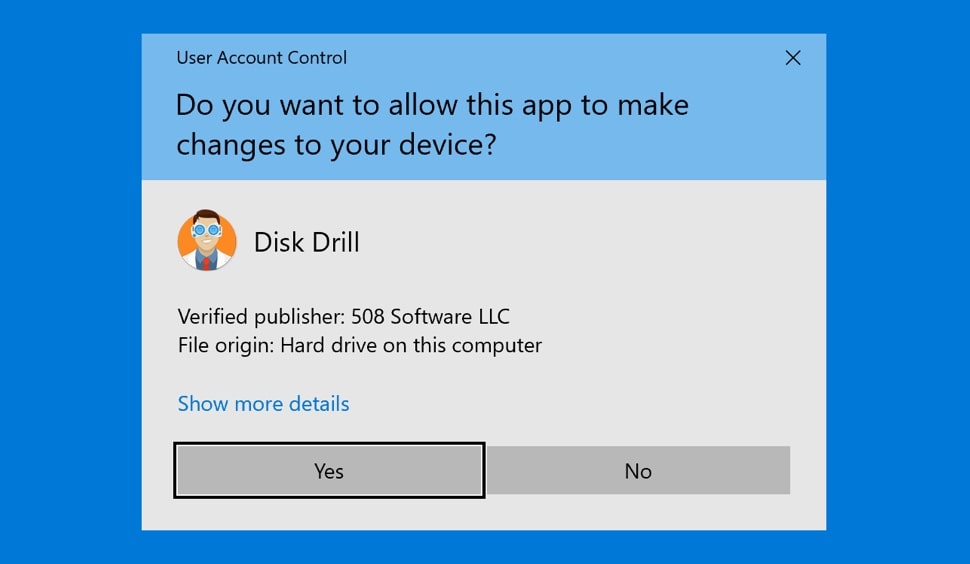Screen dimensions: 970x564
Task: Close the User Account Control dialog
Action: [x=793, y=58]
